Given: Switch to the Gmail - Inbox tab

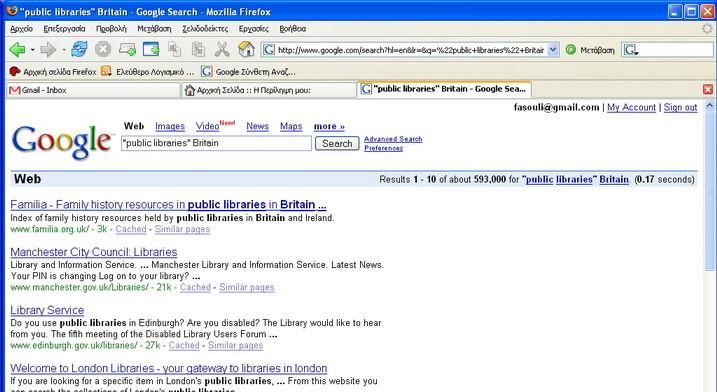Looking at the screenshot, I should [x=93, y=90].
